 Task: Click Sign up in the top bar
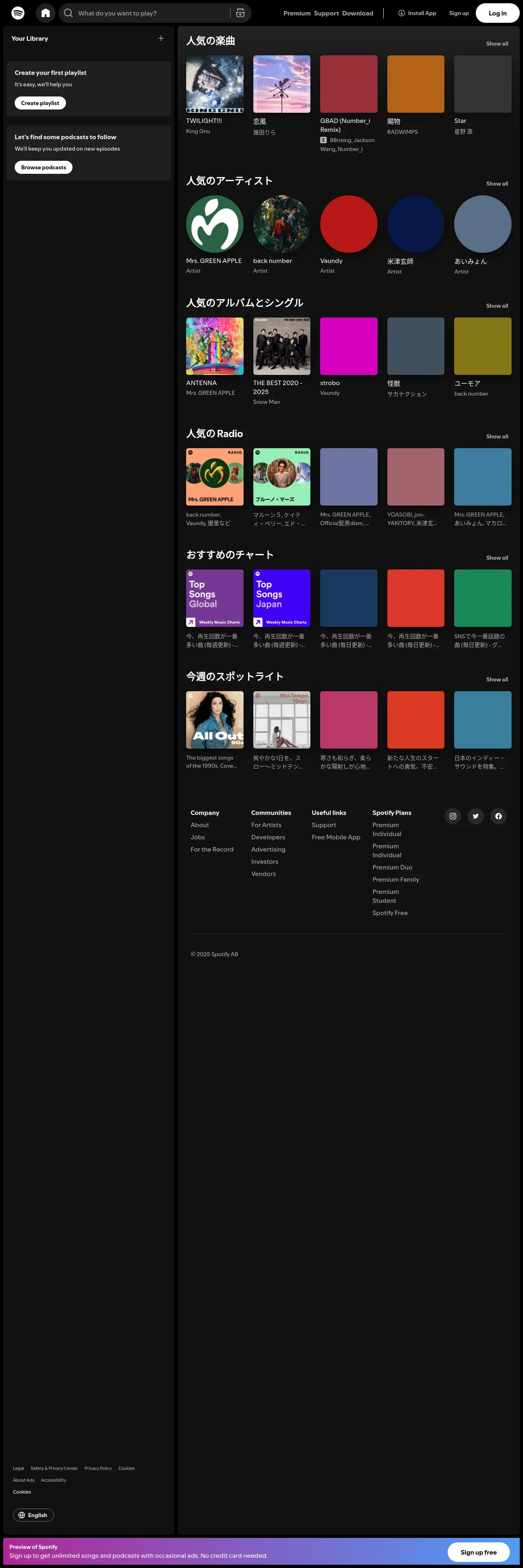pos(459,13)
